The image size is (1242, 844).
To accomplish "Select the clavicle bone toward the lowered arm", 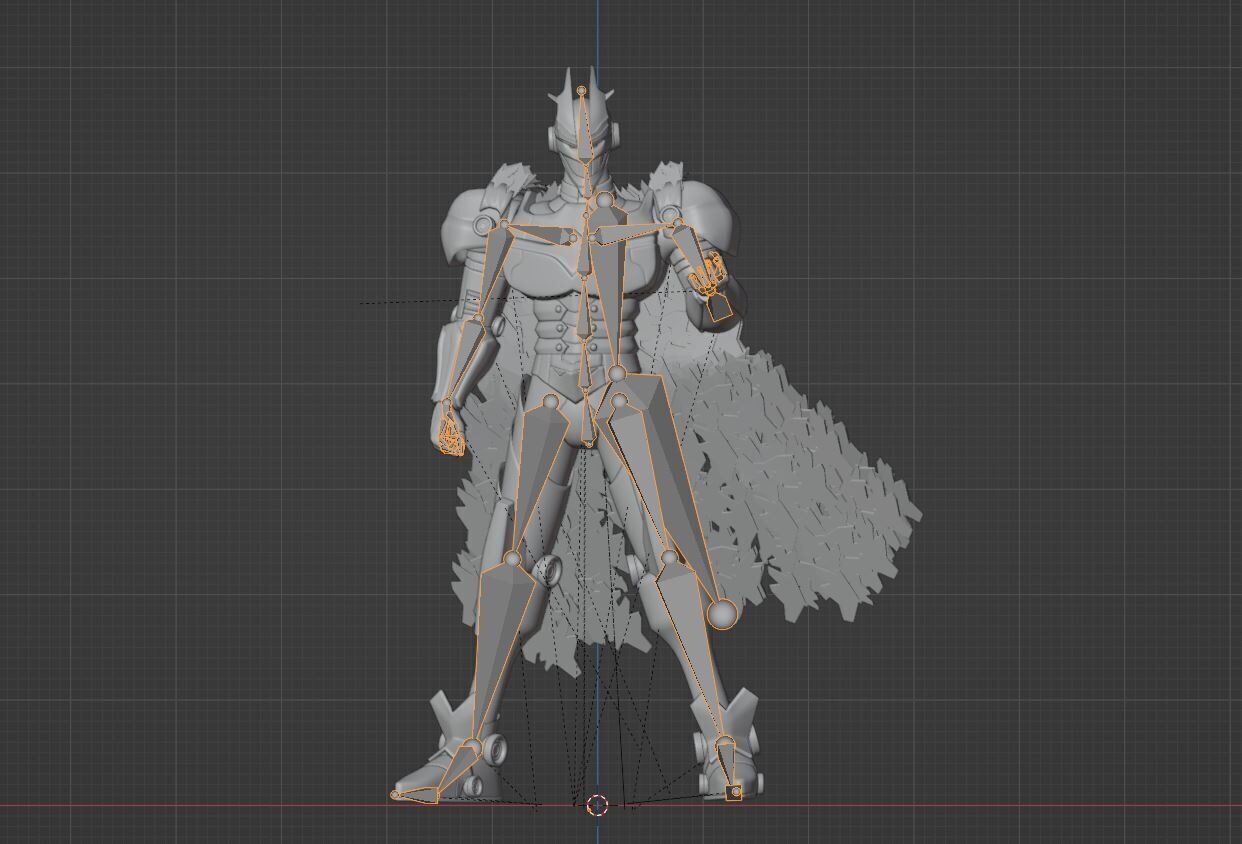I will 541,233.
